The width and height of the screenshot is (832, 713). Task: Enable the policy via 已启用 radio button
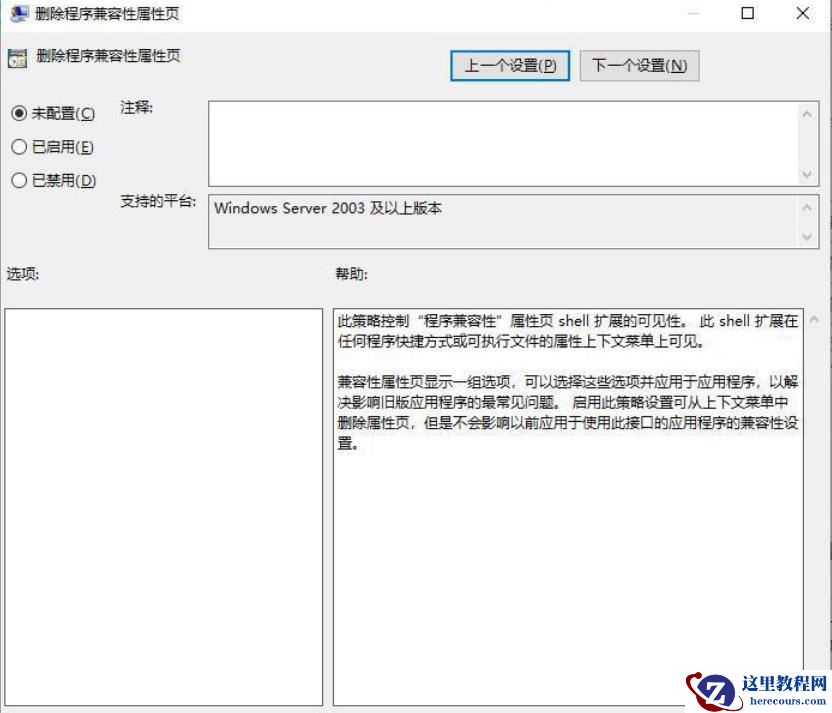point(20,147)
